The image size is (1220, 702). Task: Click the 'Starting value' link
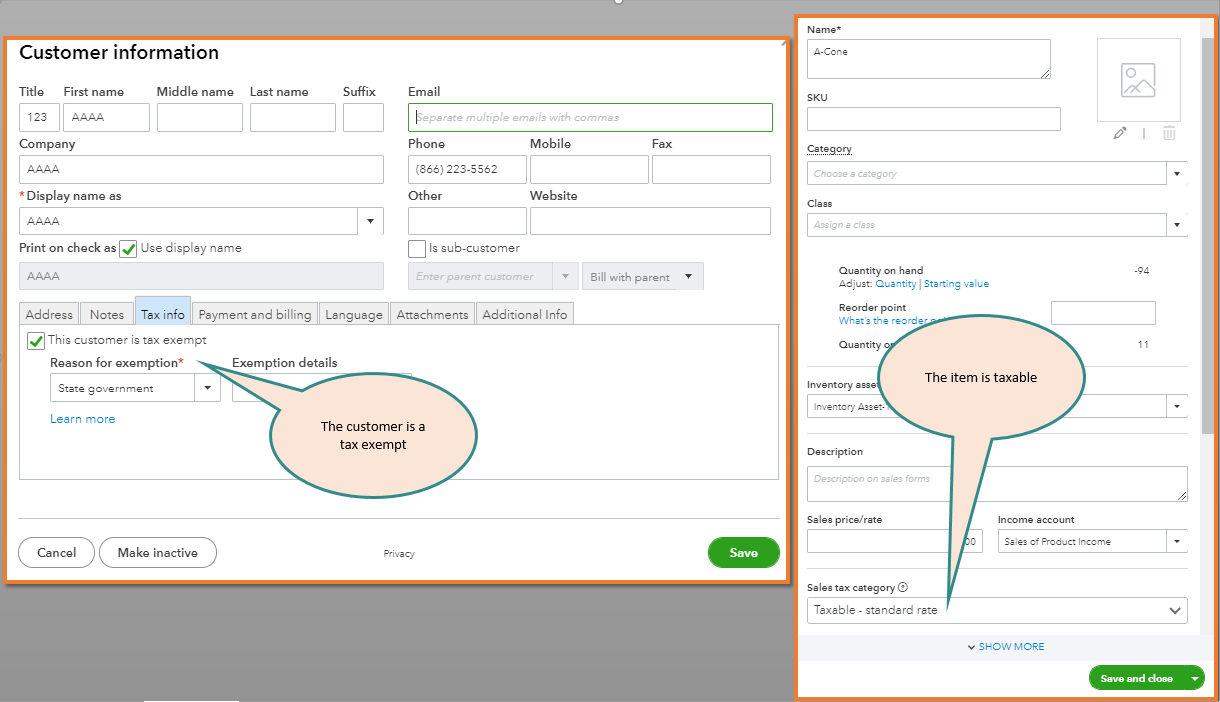pos(956,283)
